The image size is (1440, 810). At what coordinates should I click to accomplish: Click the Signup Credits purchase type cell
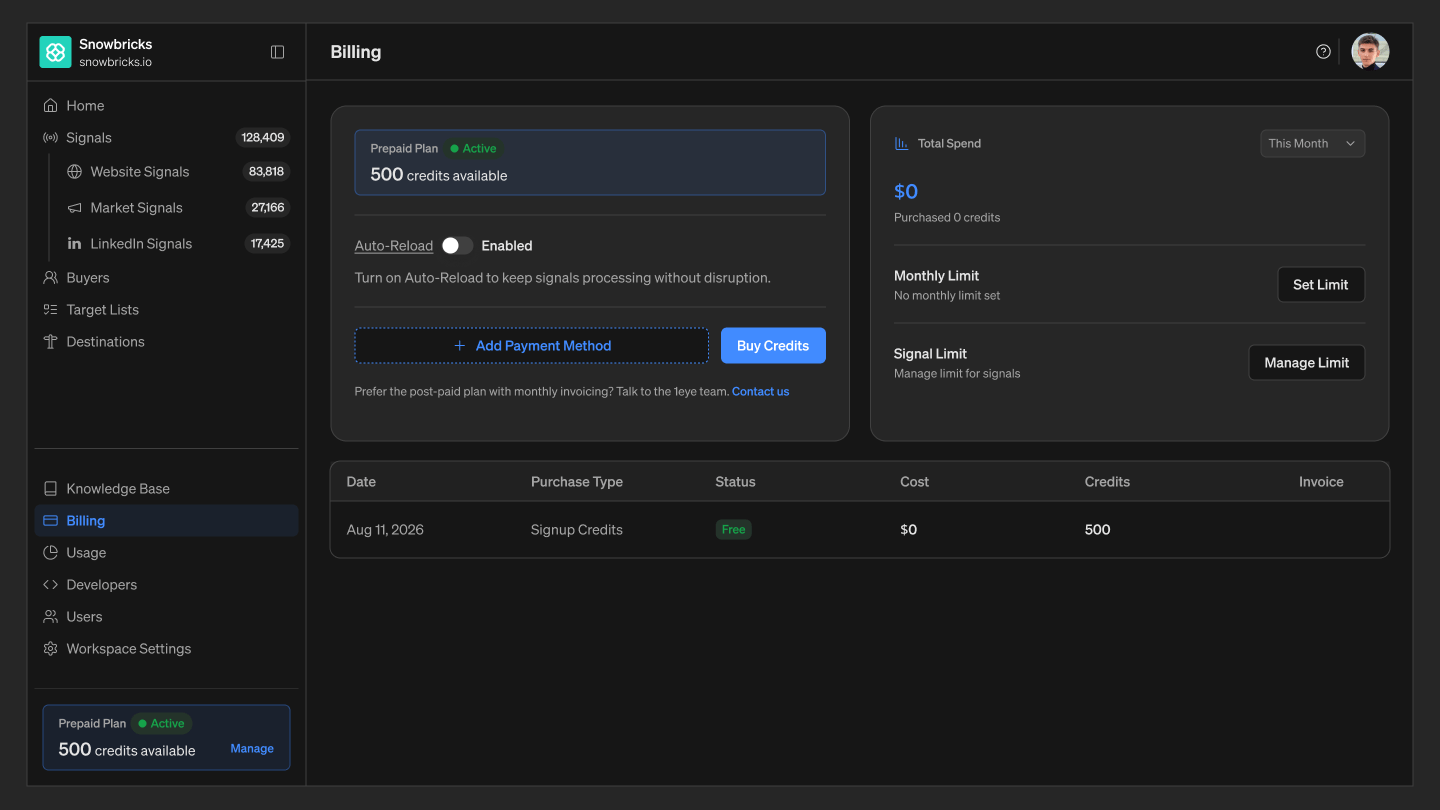pyautogui.click(x=577, y=530)
